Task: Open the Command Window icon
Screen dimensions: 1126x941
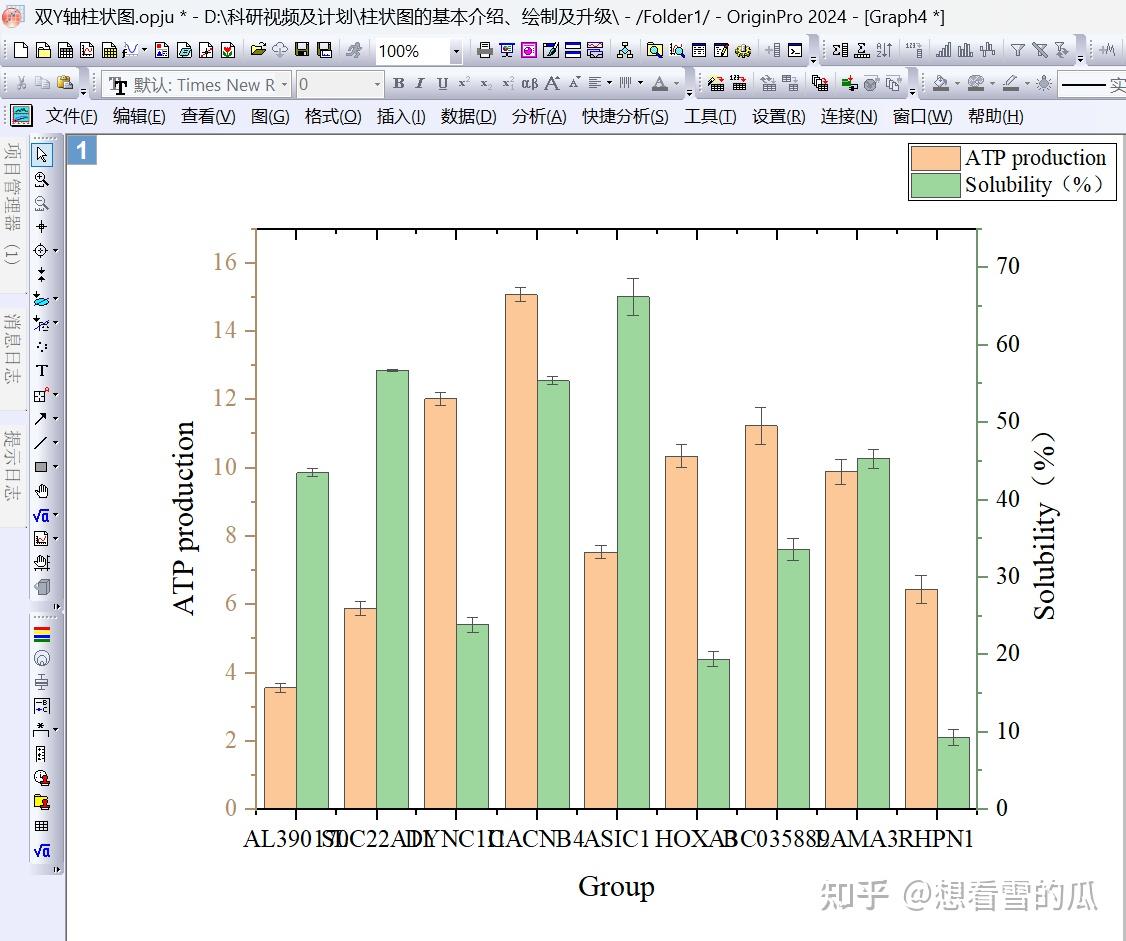Action: click(795, 50)
